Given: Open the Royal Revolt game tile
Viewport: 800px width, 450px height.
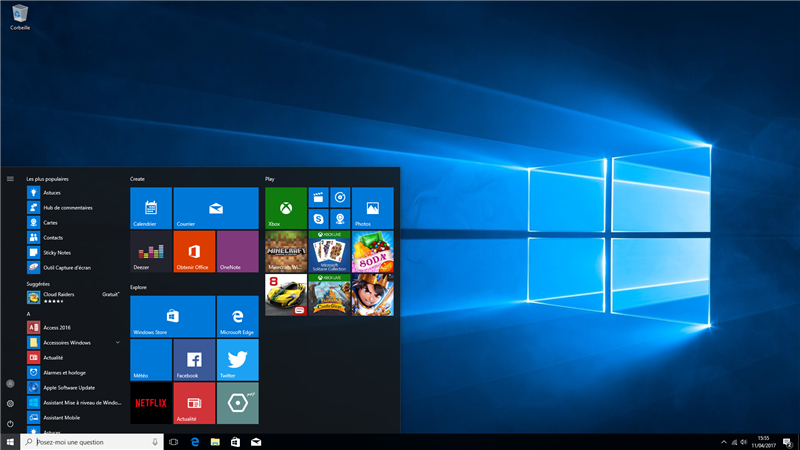Looking at the screenshot, I should (372, 295).
